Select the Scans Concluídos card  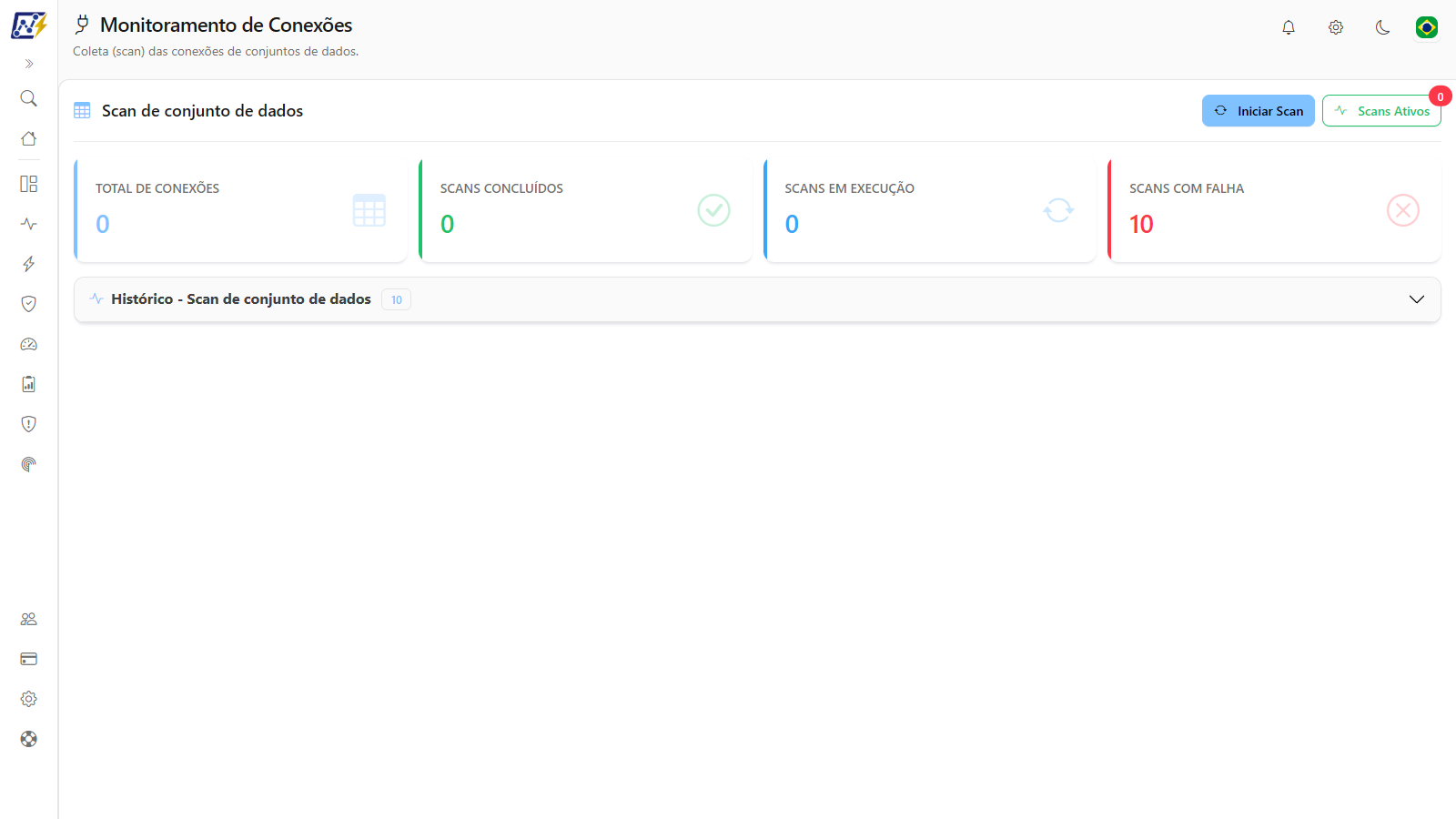pos(585,211)
